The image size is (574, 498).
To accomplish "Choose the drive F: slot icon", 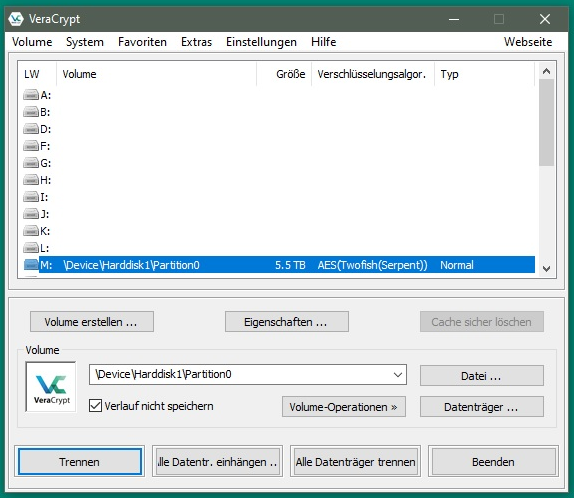I will (31, 146).
